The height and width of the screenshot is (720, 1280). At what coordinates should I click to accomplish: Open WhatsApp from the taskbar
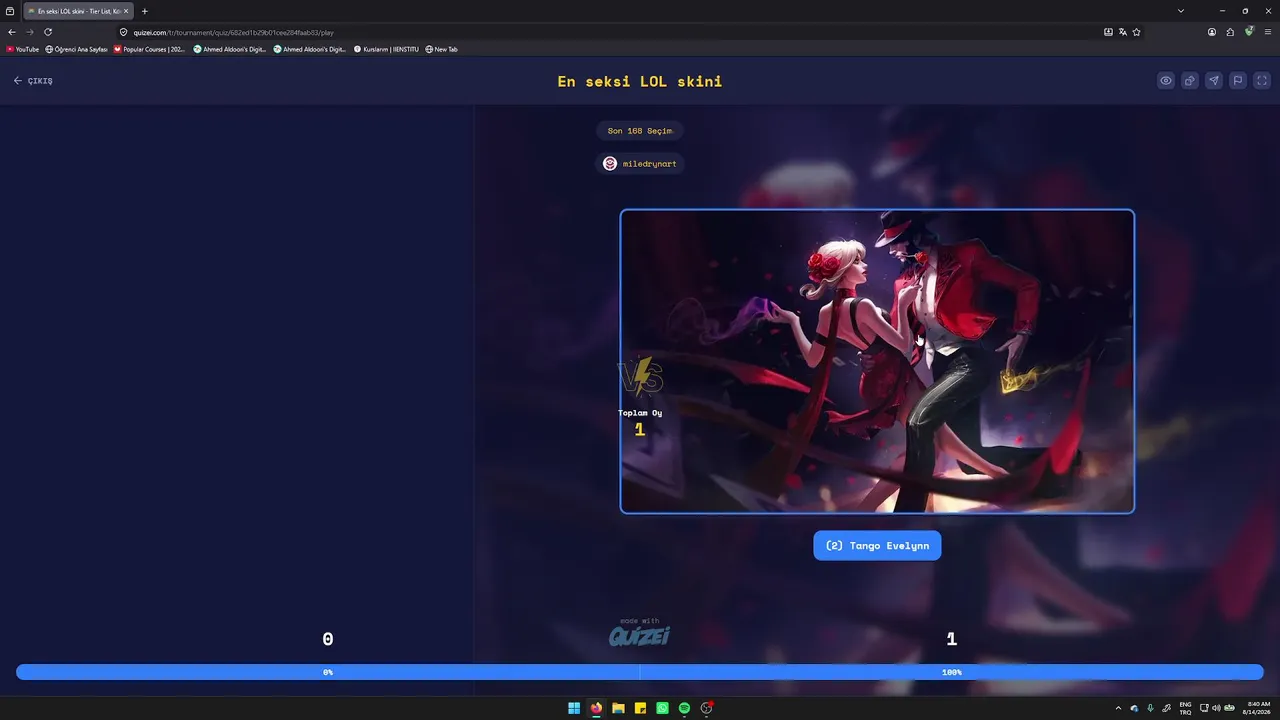(x=663, y=708)
